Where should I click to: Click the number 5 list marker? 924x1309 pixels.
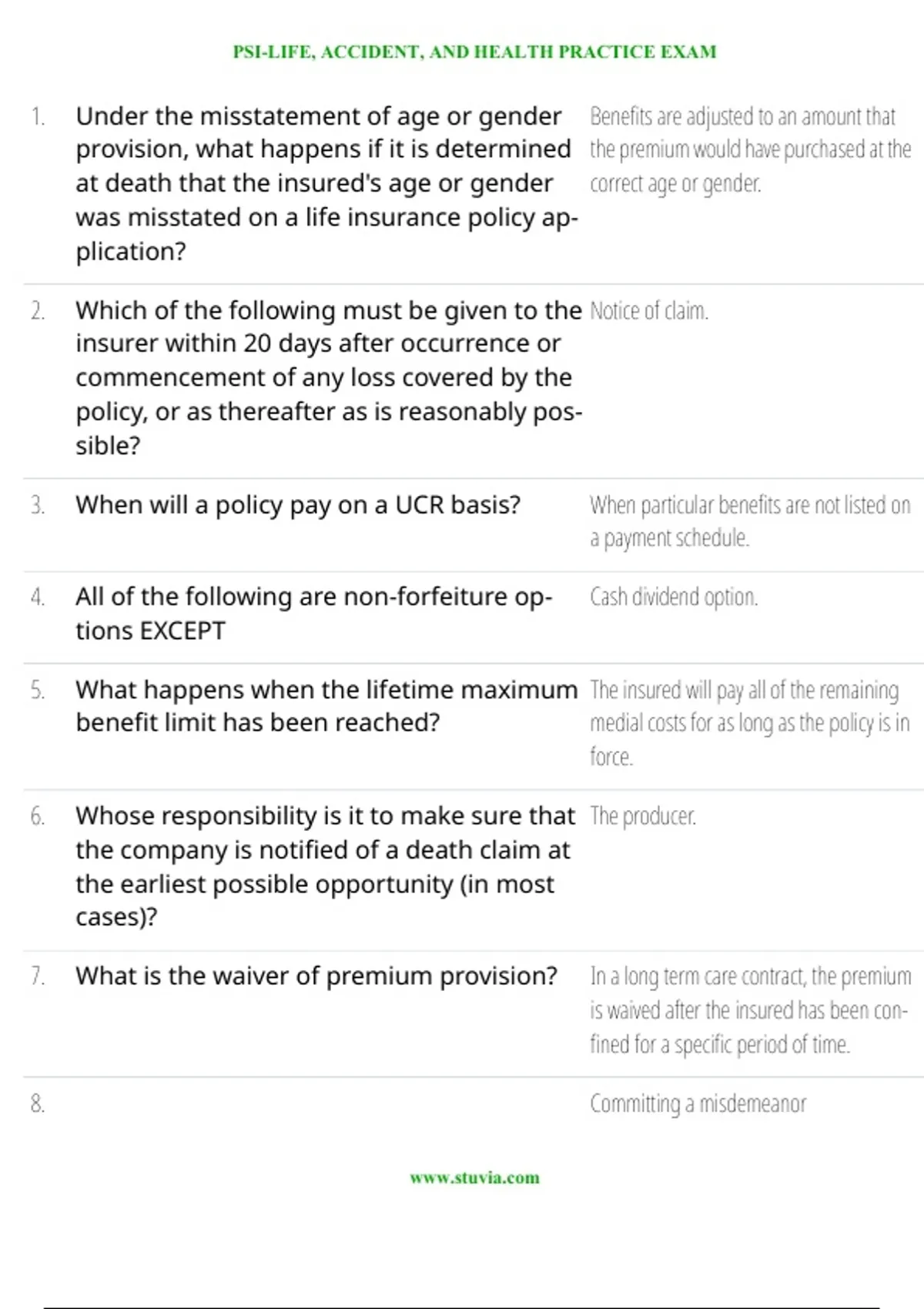(38, 690)
